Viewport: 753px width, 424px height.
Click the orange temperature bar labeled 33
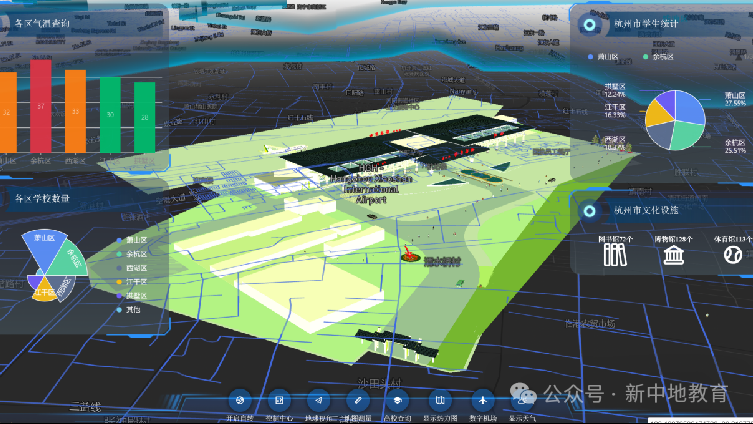pos(75,111)
